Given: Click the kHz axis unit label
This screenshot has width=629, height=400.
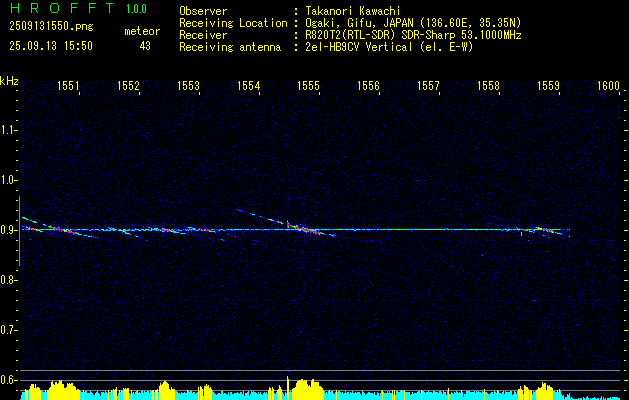Looking at the screenshot, I should tap(9, 81).
